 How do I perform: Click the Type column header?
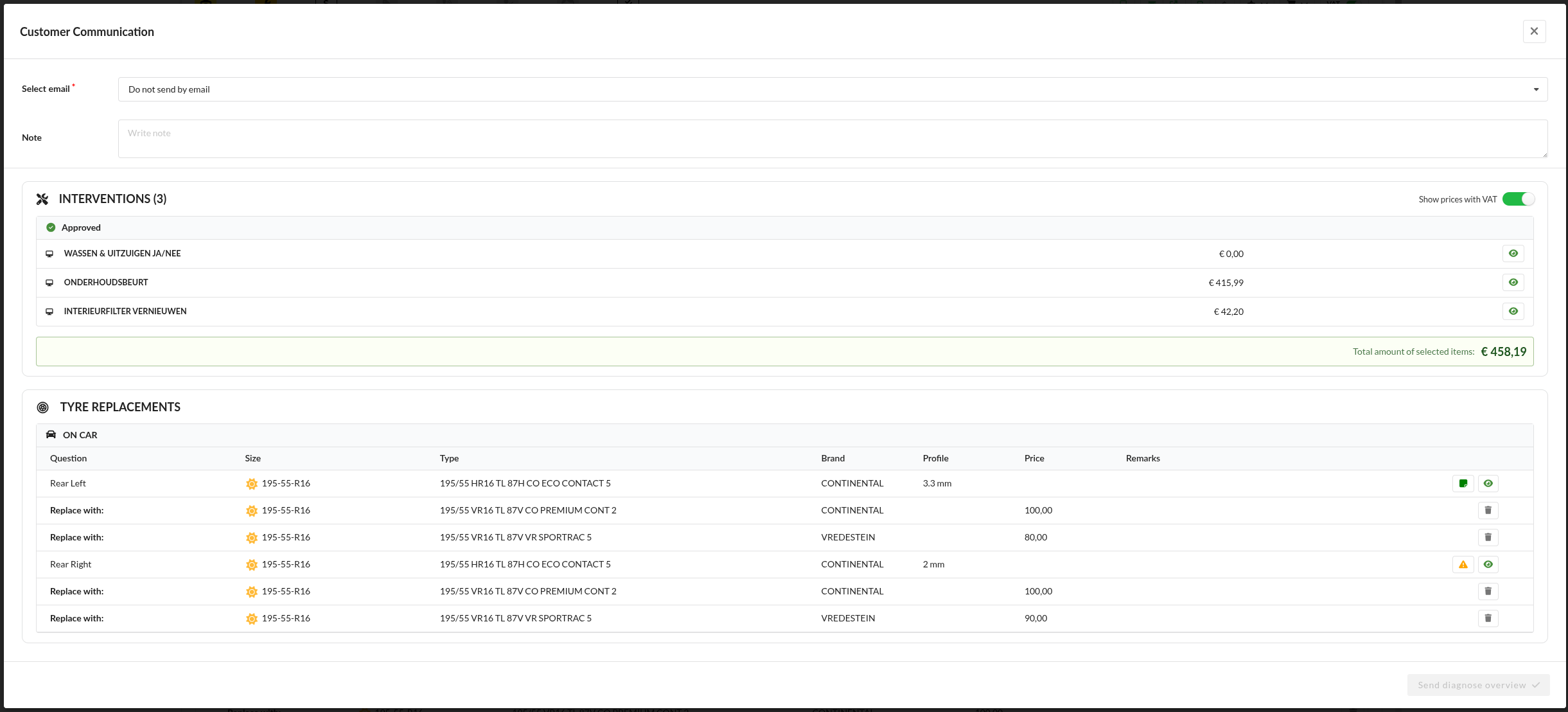point(449,458)
